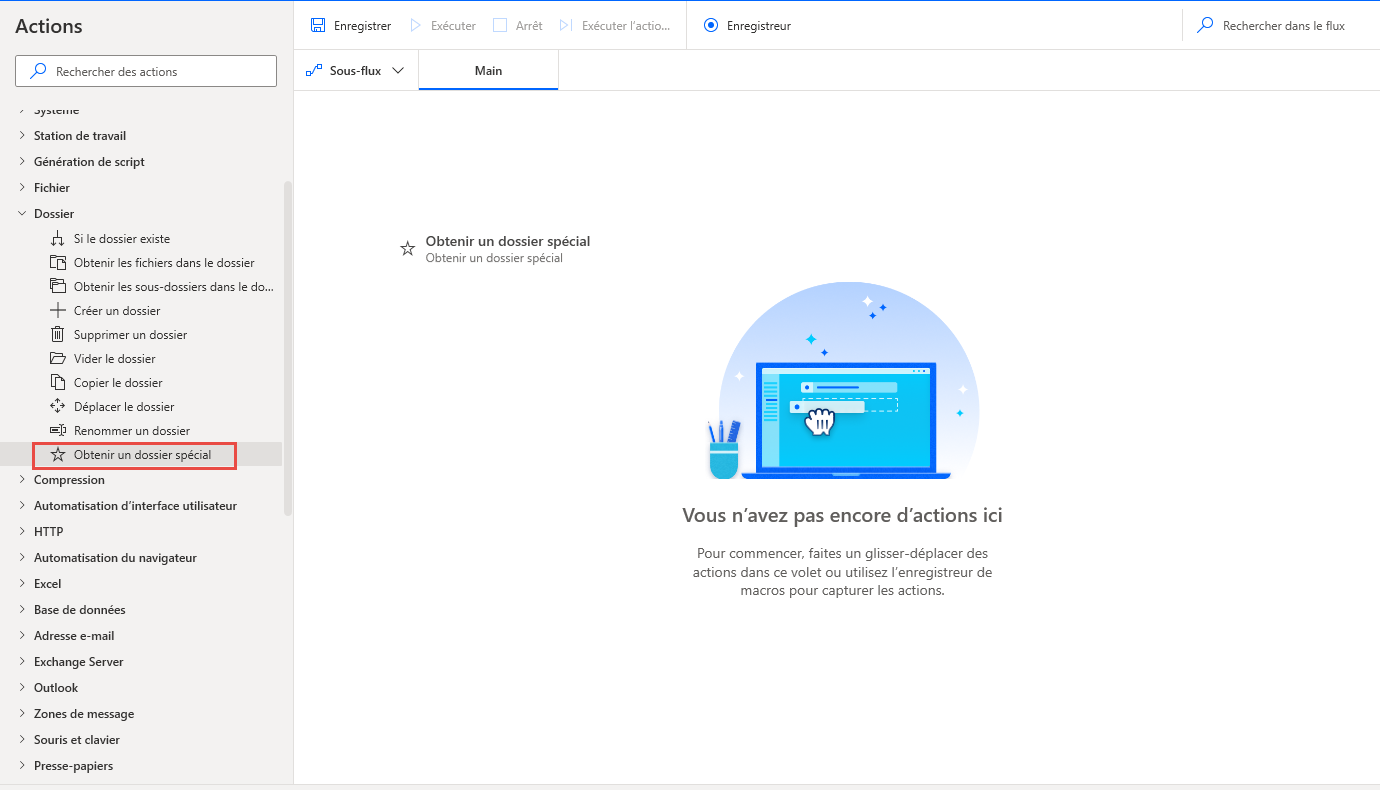Select Vider le dossier action
Screen dimensions: 1380x790
pos(115,359)
